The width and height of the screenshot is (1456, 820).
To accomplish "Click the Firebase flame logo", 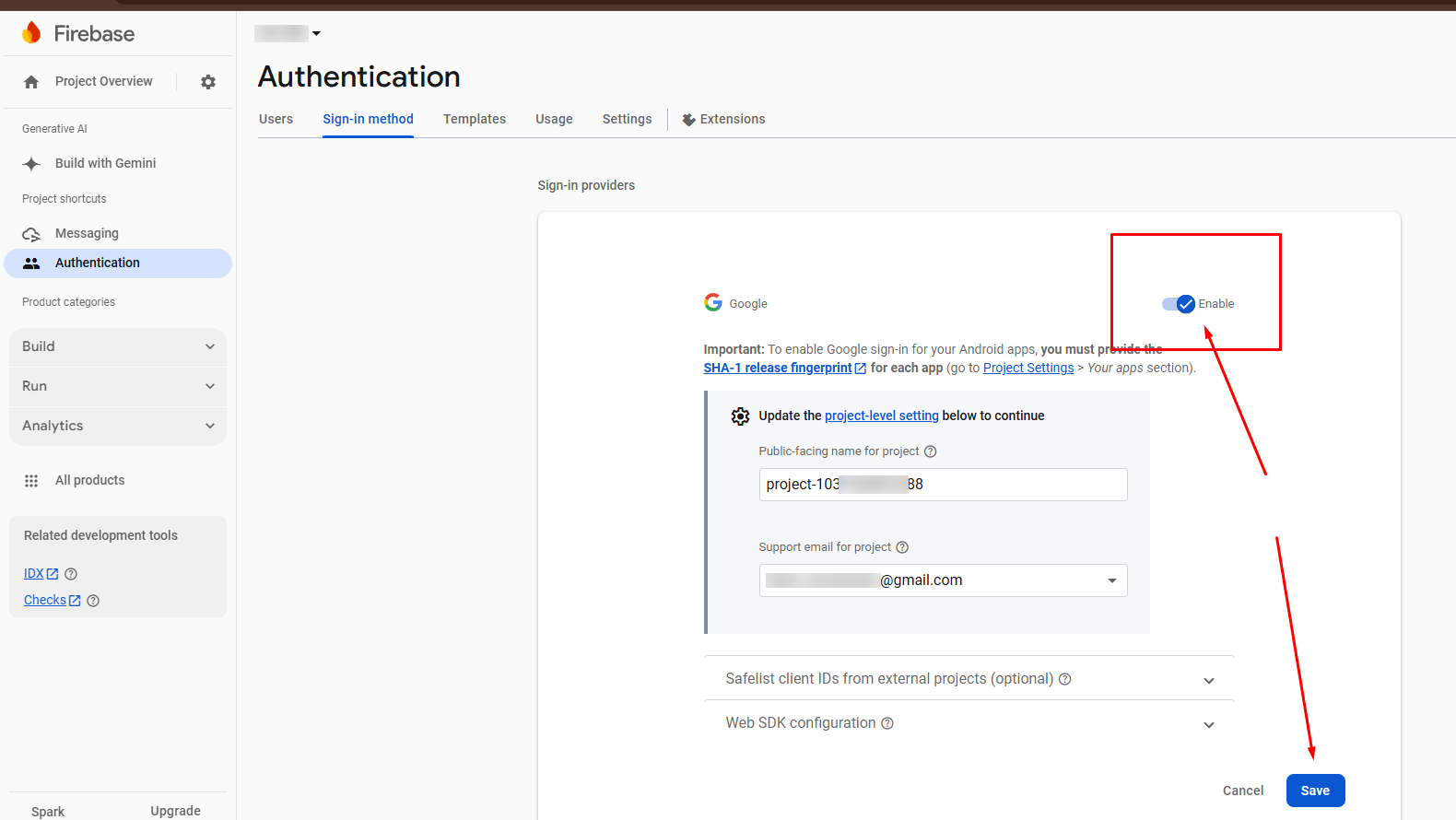I will [32, 33].
